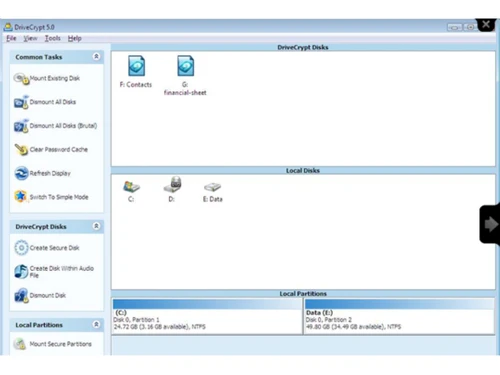Click the financial-sheet label
This screenshot has width=500, height=375.
click(185, 93)
